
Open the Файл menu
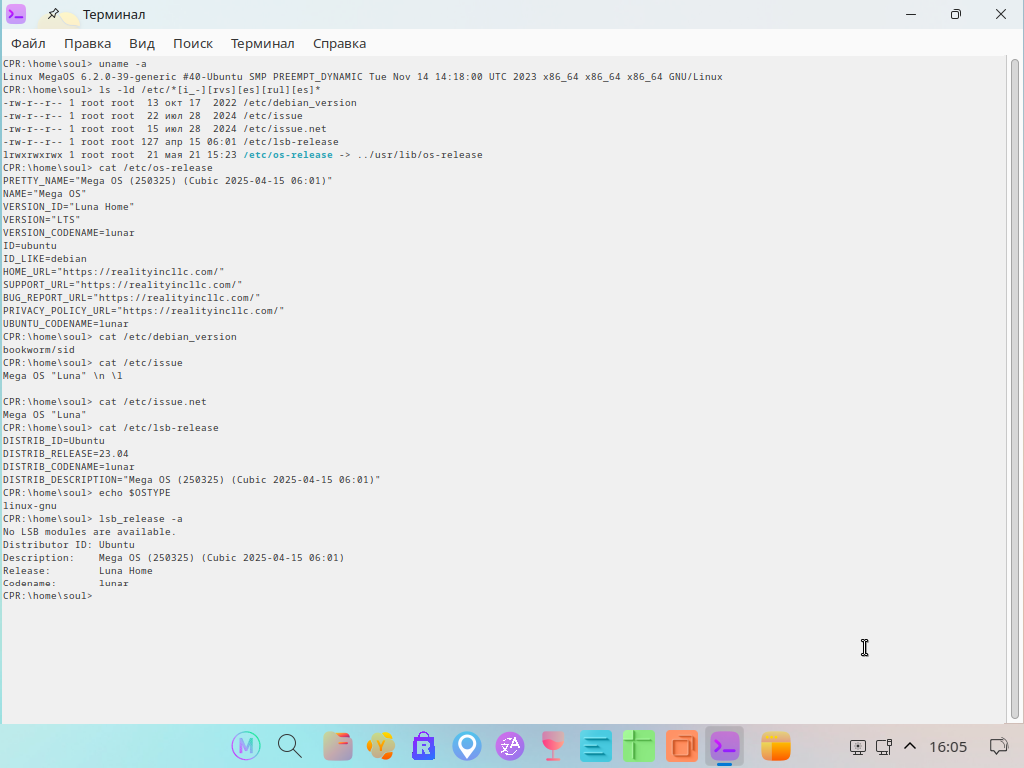(28, 43)
